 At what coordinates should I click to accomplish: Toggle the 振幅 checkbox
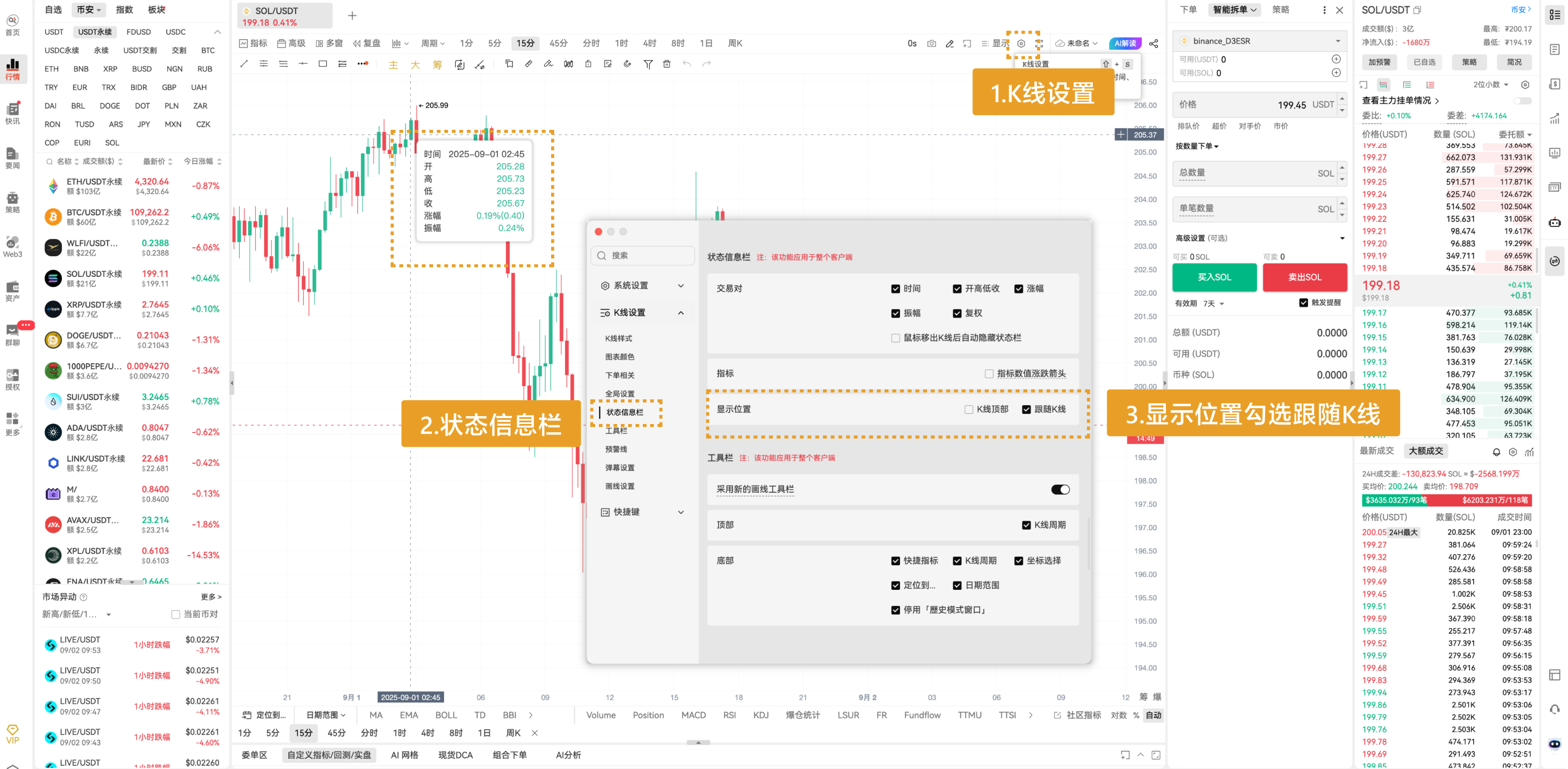[896, 313]
